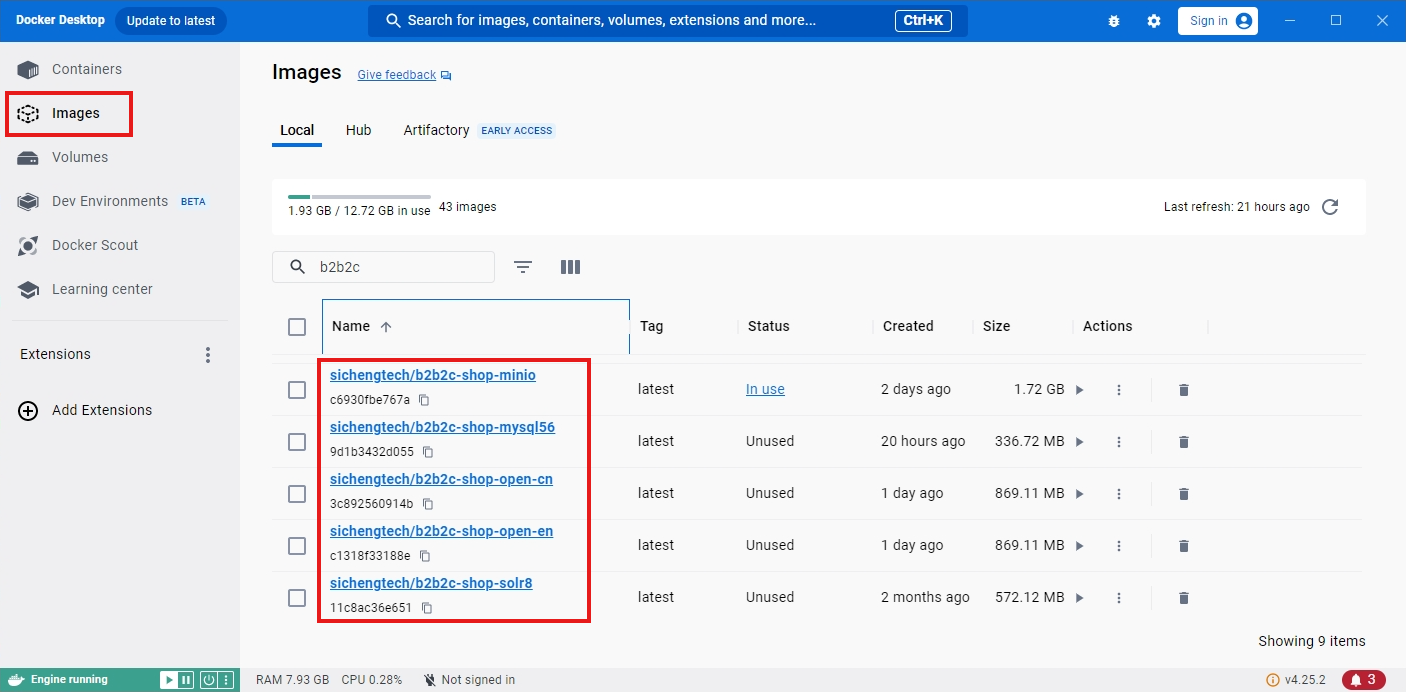Open the column layout icon
Viewport: 1406px width, 692px height.
570,267
